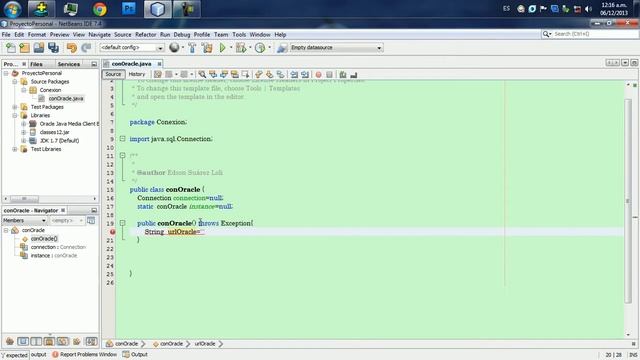The width and height of the screenshot is (640, 360).
Task: Open the Refactor menu
Action: 146,35
